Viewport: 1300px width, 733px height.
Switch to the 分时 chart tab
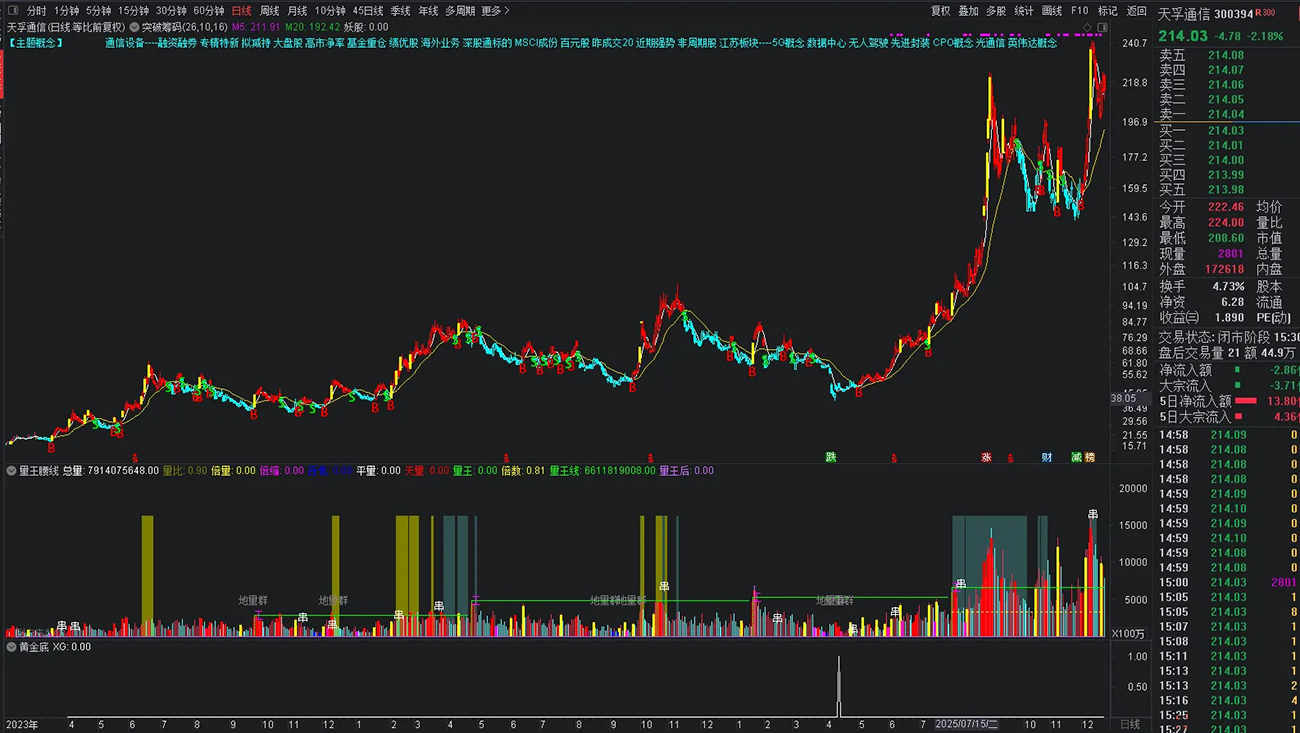pyautogui.click(x=36, y=11)
